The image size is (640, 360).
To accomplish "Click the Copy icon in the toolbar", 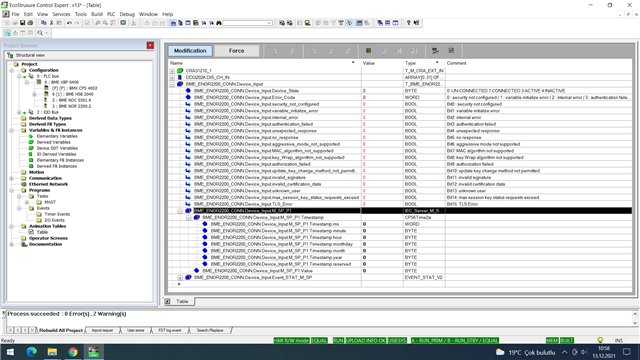I will click(44, 23).
